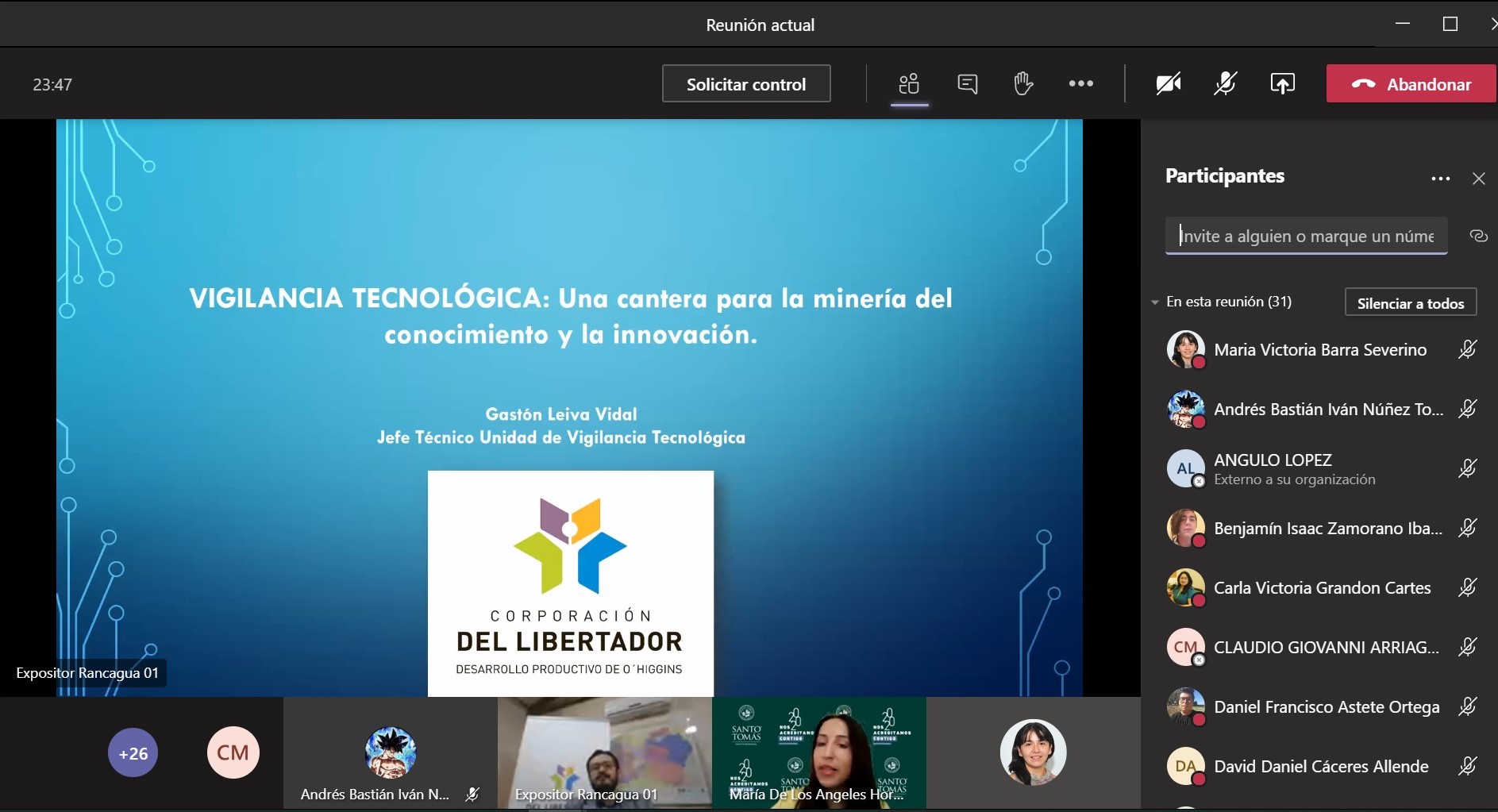Viewport: 1498px width, 812px height.
Task: Select Expositor Rancagua 01 video thumbnail
Action: click(x=604, y=752)
